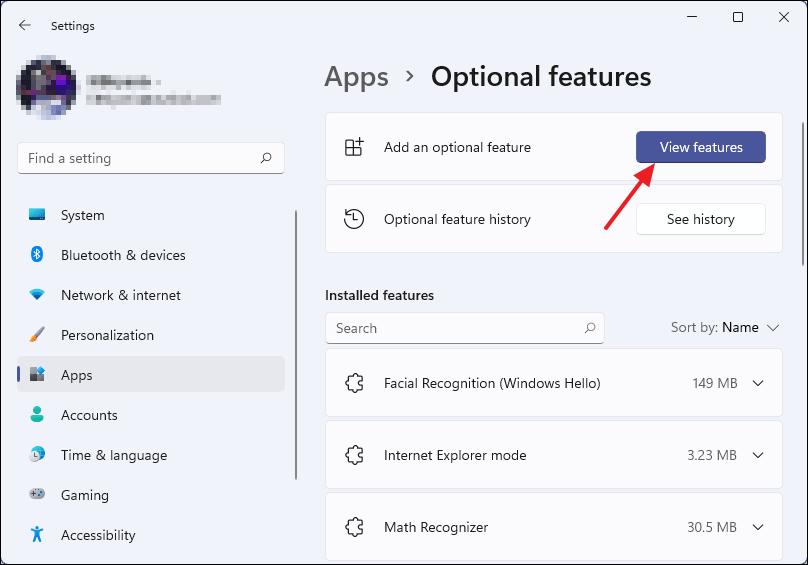The image size is (808, 565).
Task: Click the Accounts person icon
Action: (37, 415)
